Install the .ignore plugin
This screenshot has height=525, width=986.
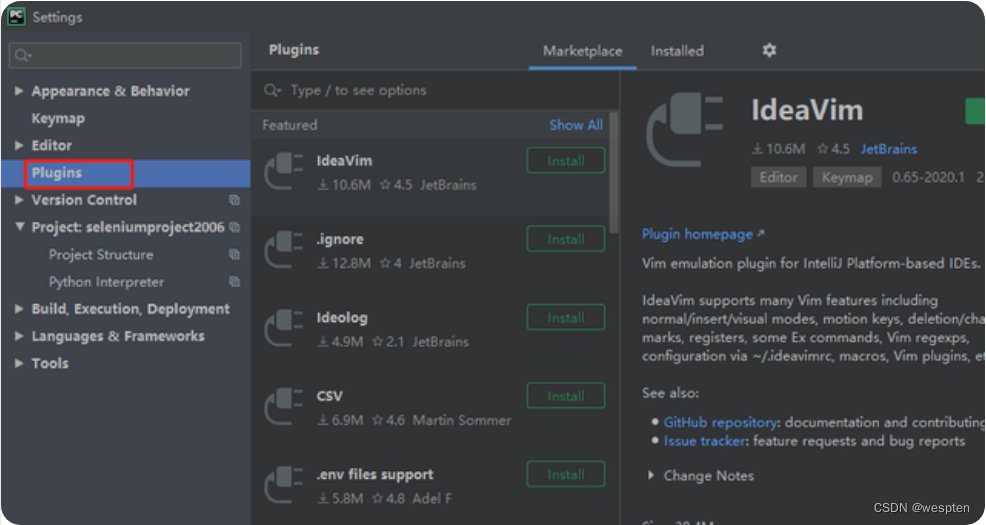[x=566, y=239]
